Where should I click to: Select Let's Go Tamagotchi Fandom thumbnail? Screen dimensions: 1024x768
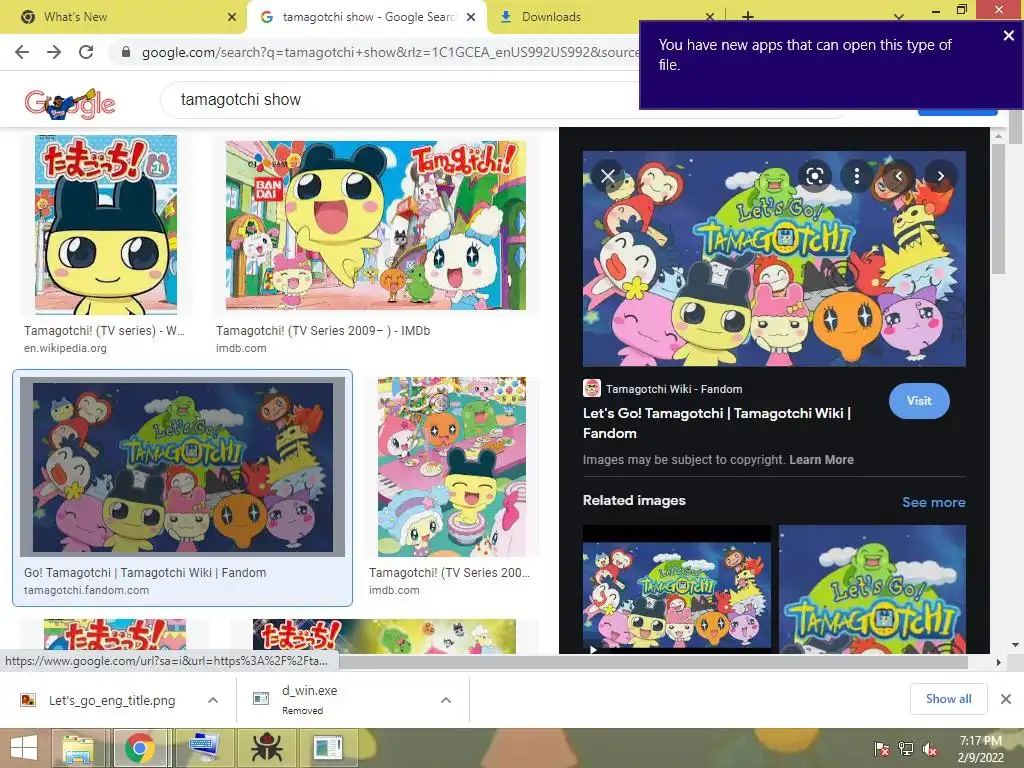coord(182,466)
